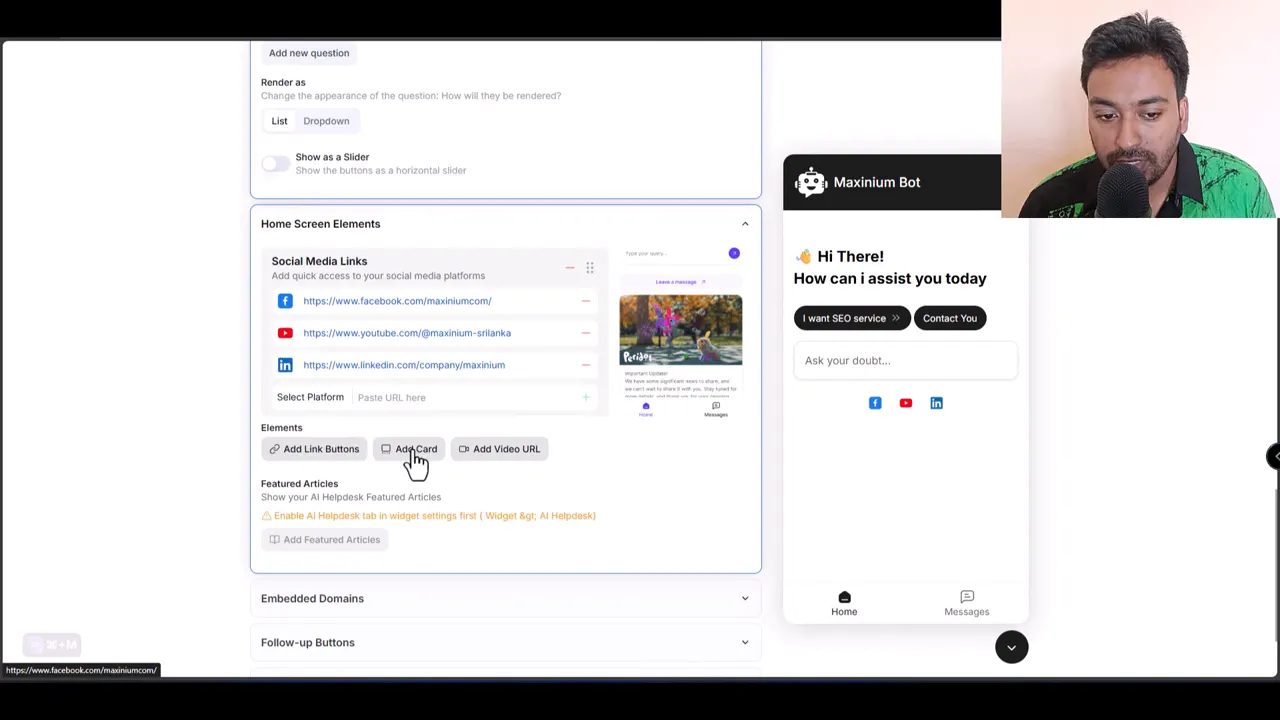Open Messages via the chat bubble icon
This screenshot has height=720, width=1280.
coord(966,597)
